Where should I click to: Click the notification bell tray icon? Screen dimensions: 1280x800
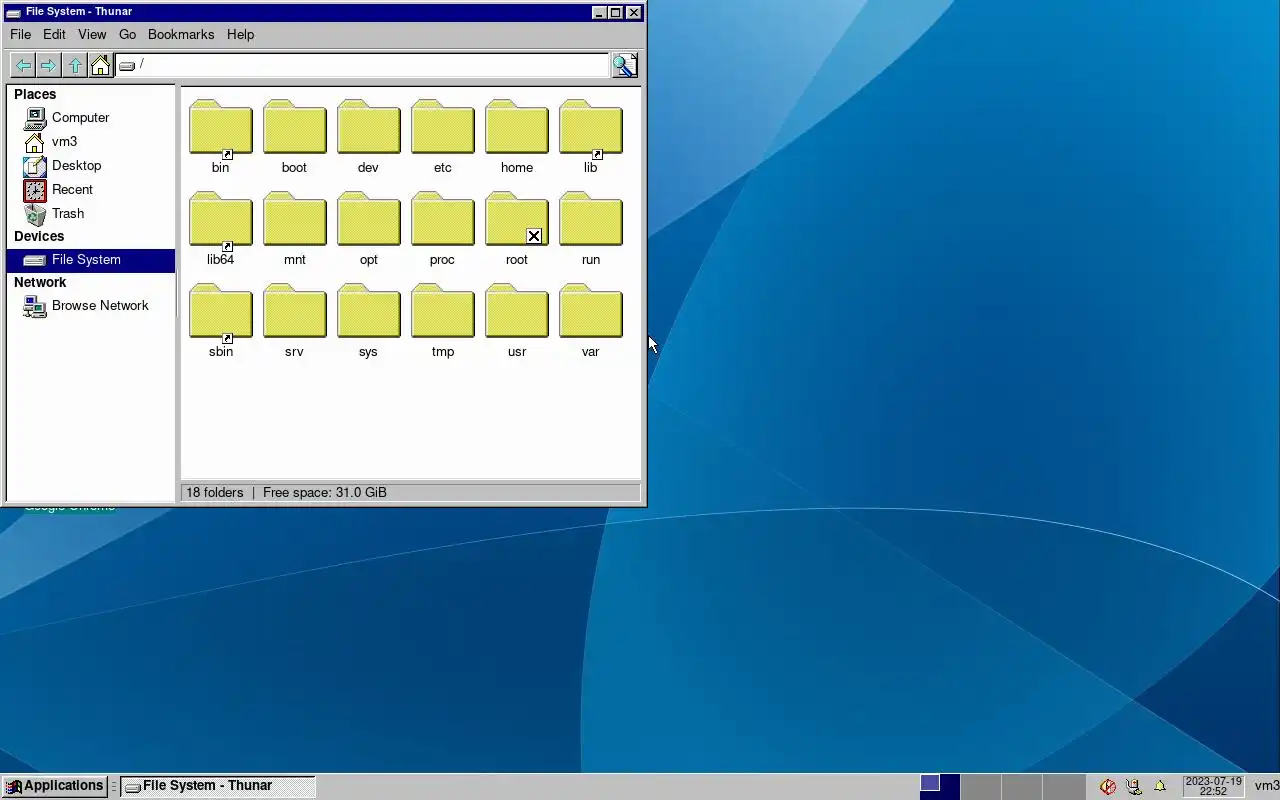click(1160, 786)
